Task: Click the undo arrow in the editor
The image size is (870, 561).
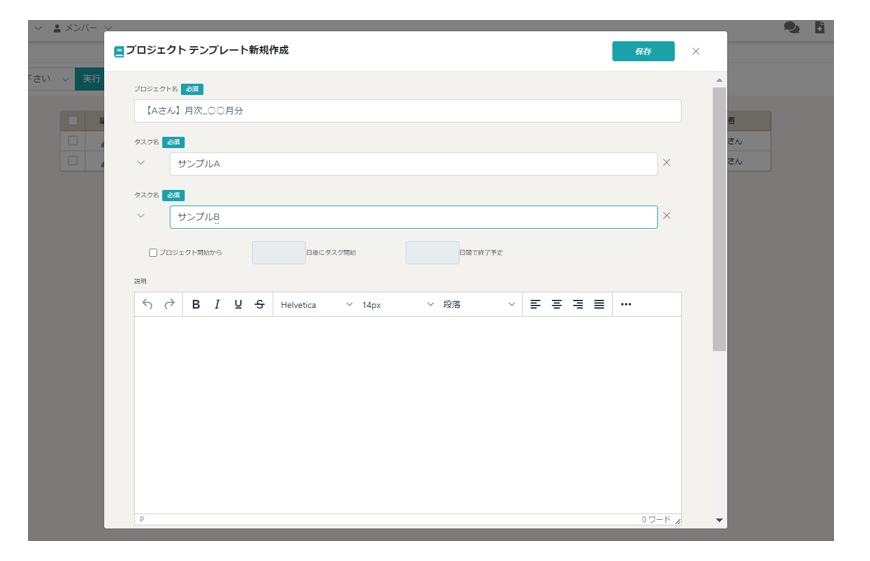Action: pyautogui.click(x=148, y=305)
